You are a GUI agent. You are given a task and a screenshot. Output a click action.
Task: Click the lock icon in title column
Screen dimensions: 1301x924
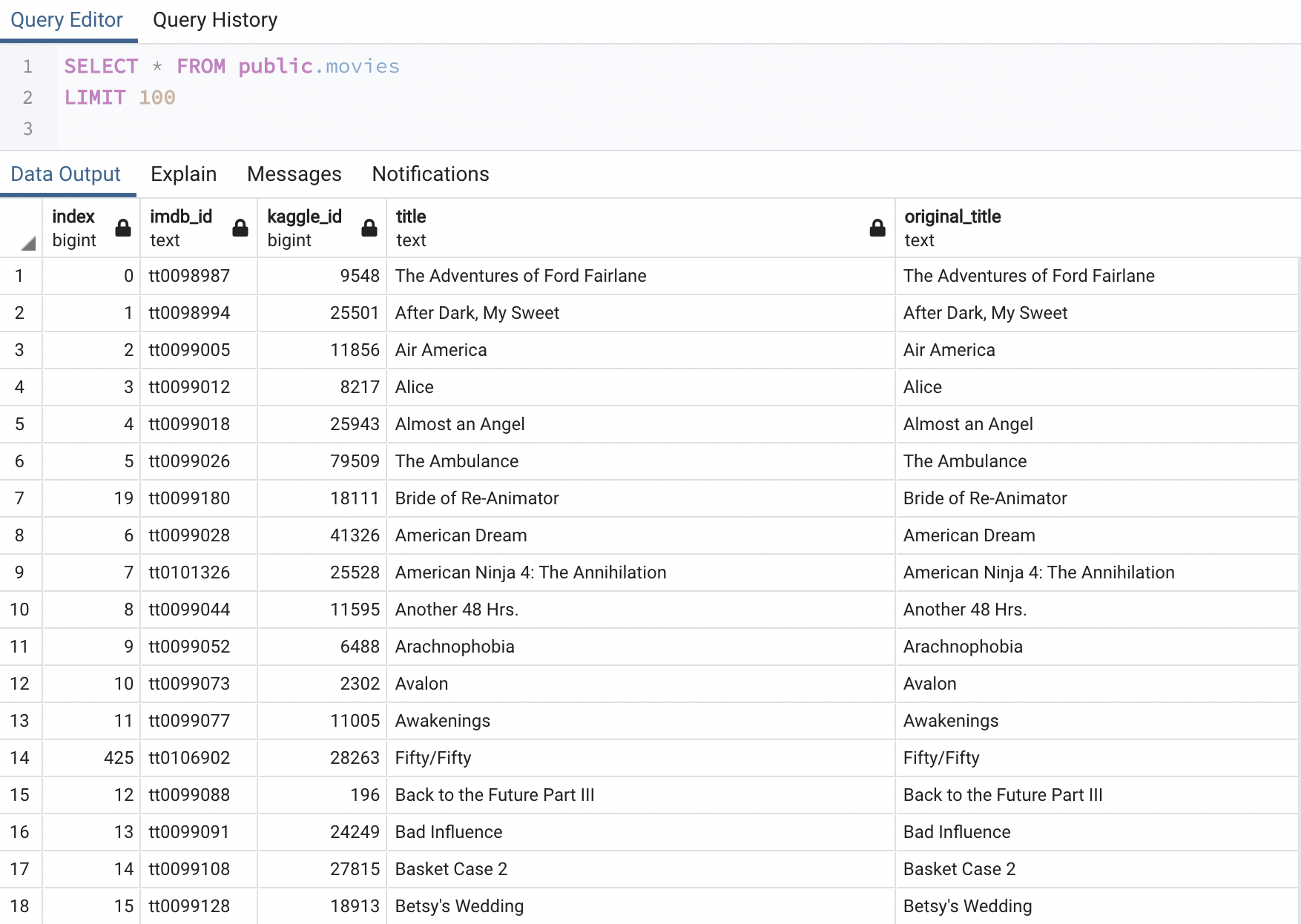877,228
